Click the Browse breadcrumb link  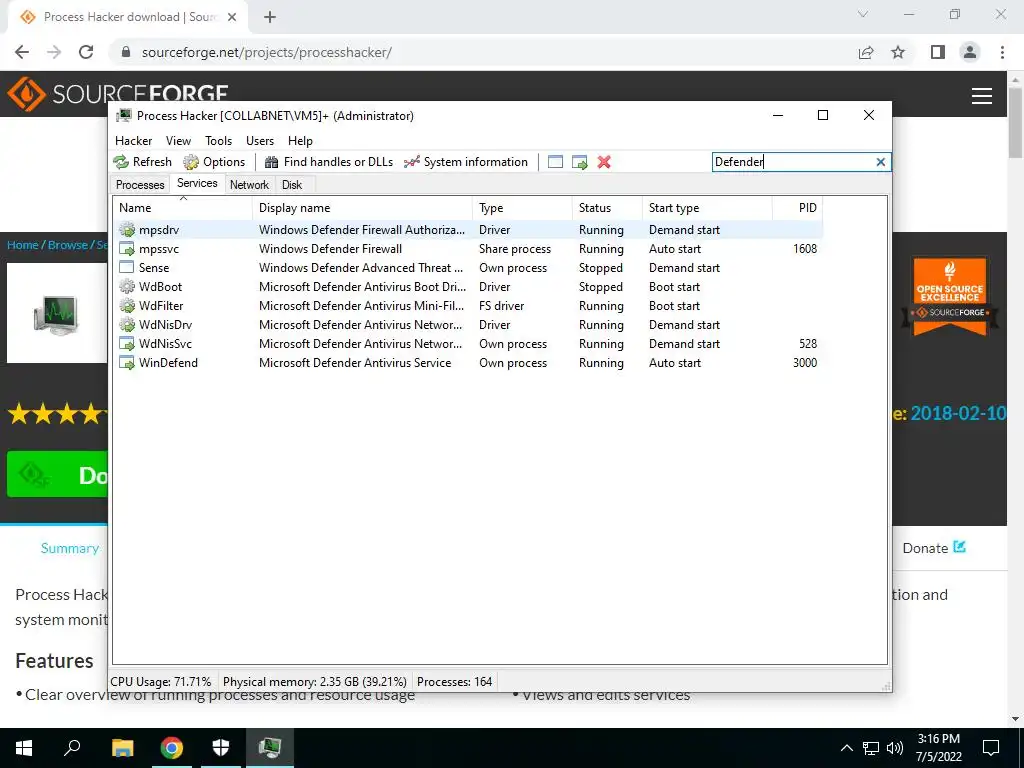click(x=67, y=245)
